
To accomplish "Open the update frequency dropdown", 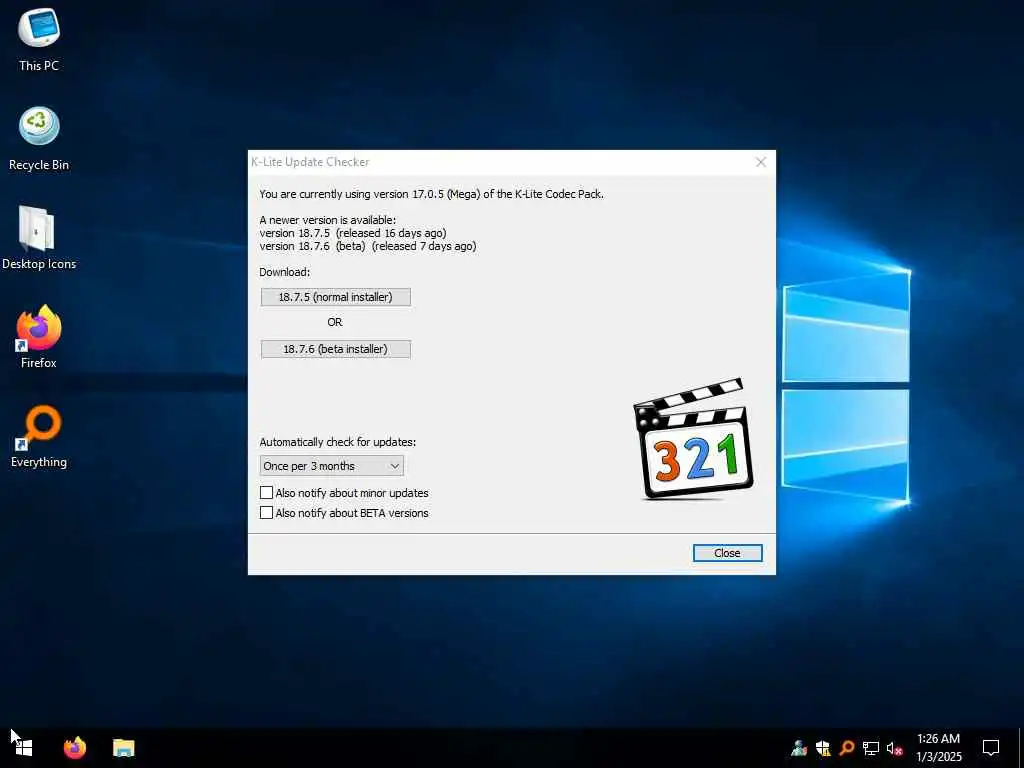I will tap(332, 466).
